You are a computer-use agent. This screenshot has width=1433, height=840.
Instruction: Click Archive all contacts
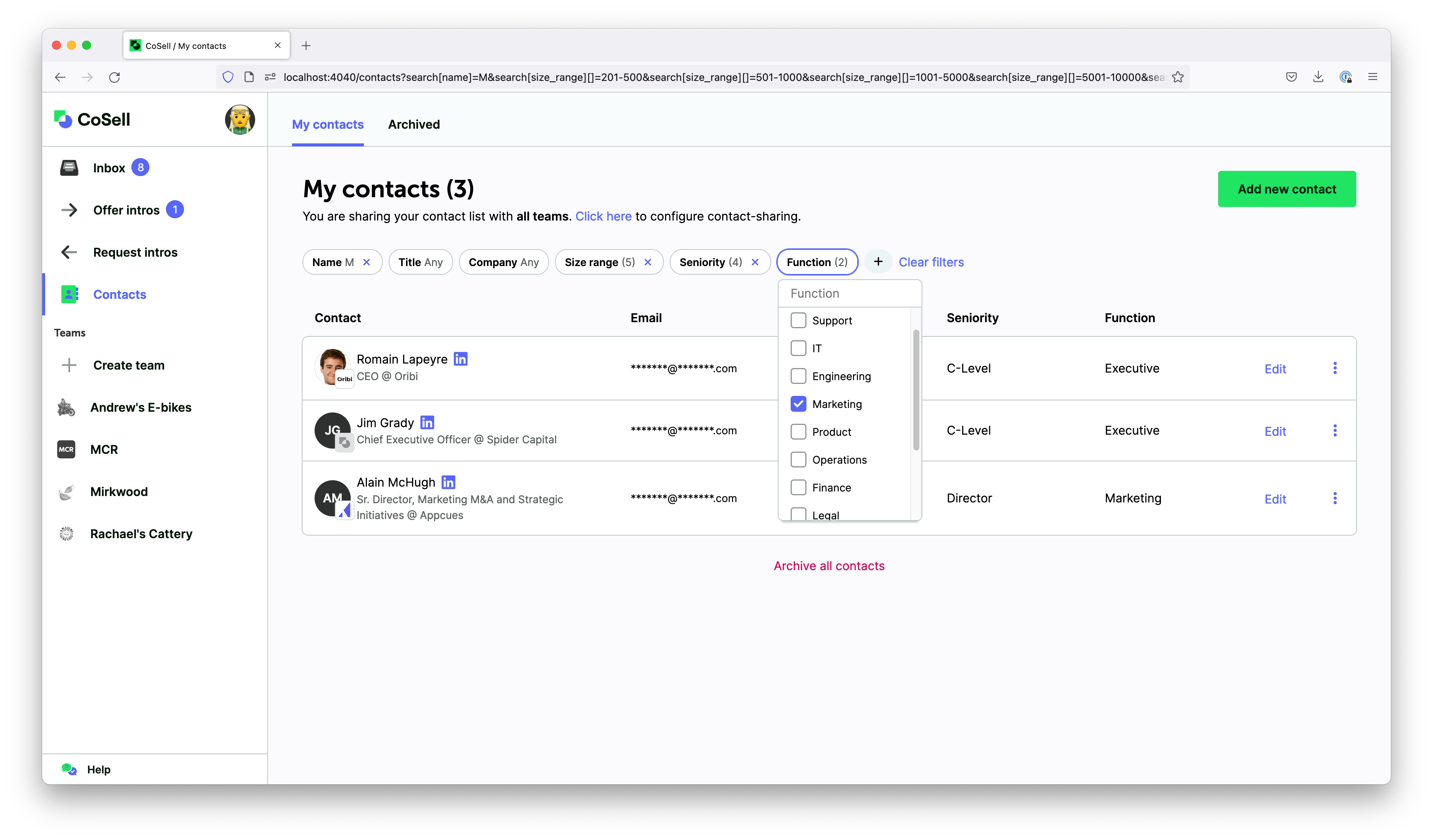pos(829,566)
